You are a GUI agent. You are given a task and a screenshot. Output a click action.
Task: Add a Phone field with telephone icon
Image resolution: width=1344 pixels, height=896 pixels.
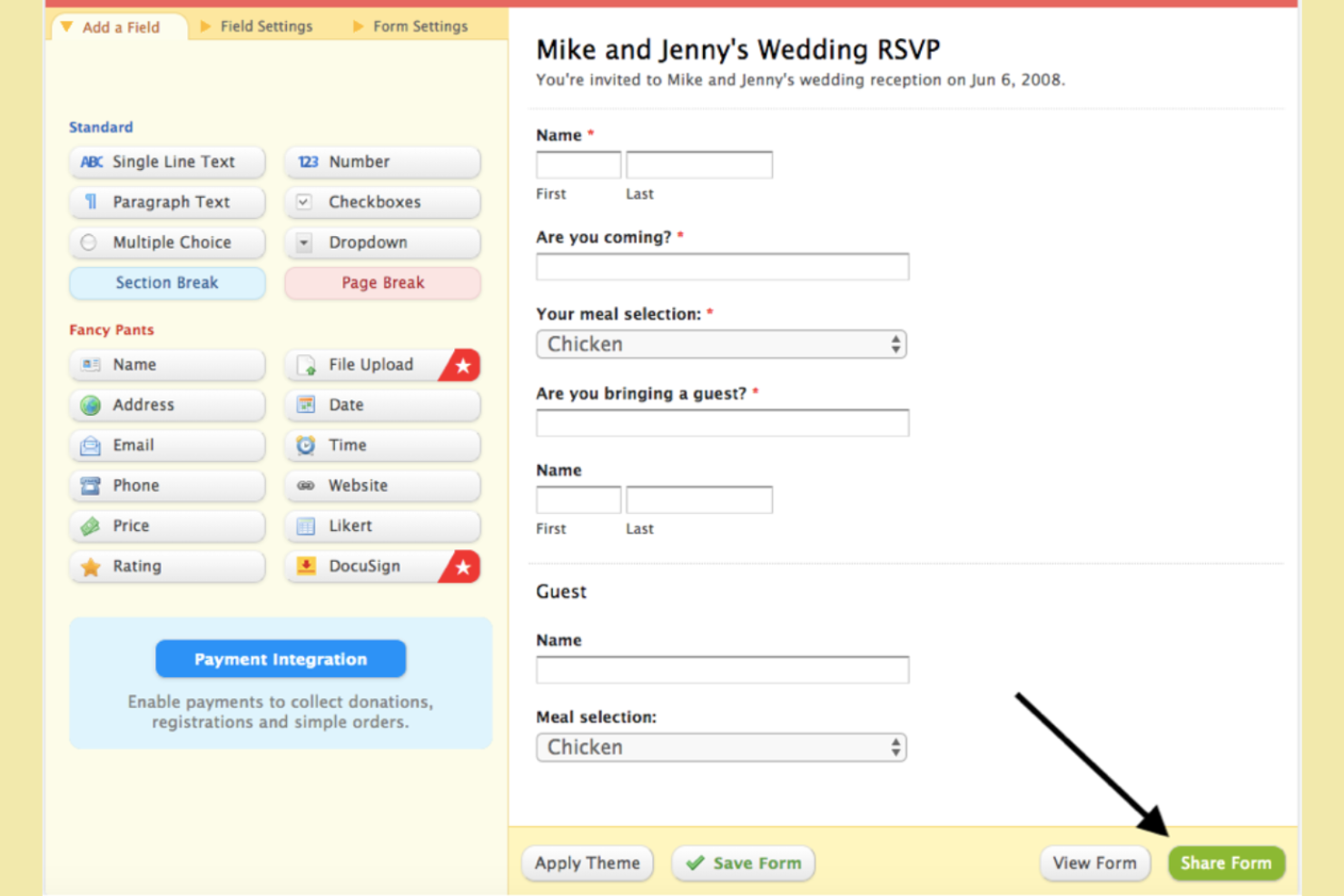[x=167, y=486]
